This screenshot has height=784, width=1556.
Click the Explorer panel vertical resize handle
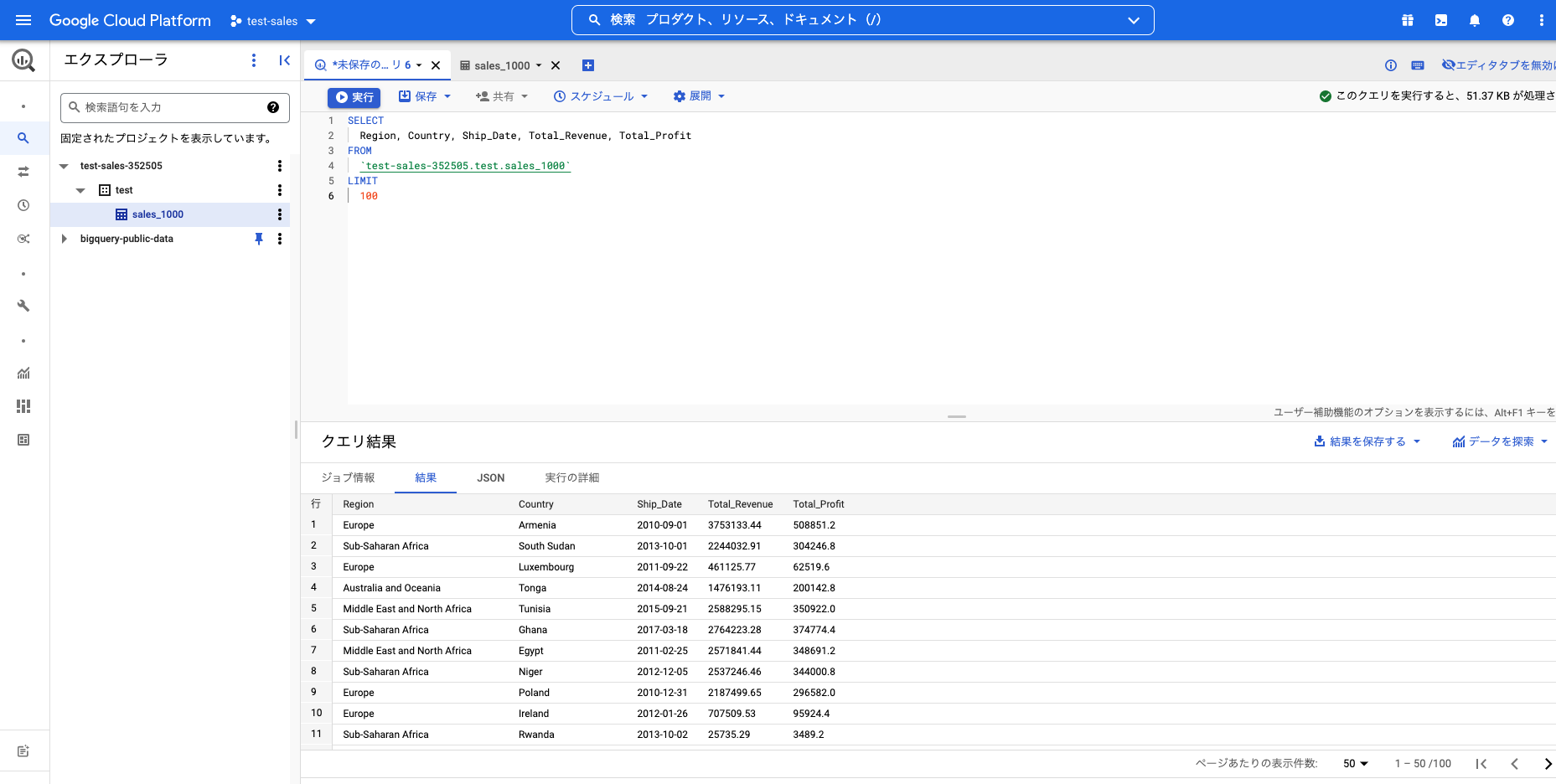tap(296, 430)
